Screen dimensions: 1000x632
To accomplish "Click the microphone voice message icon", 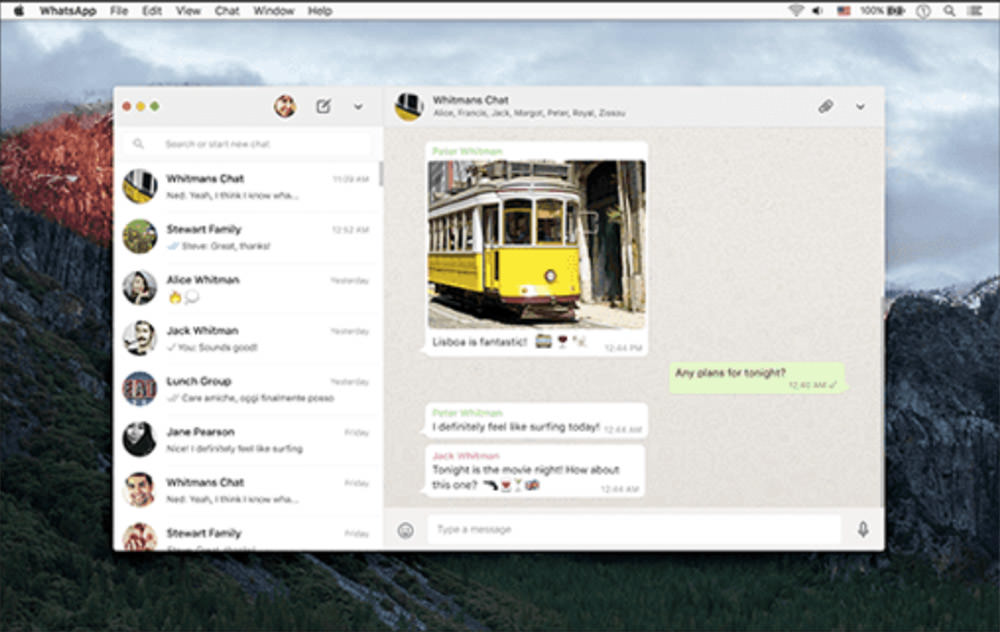I will point(863,529).
